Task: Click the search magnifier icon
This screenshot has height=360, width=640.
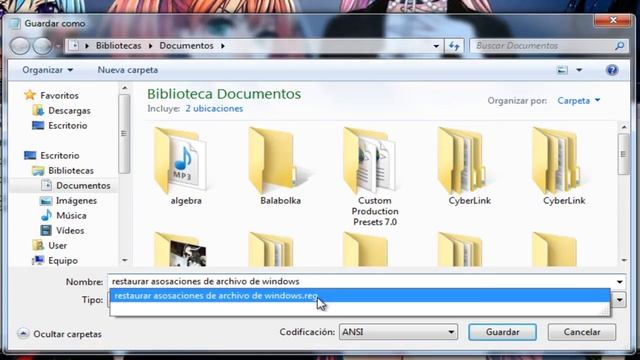Action: pos(620,46)
